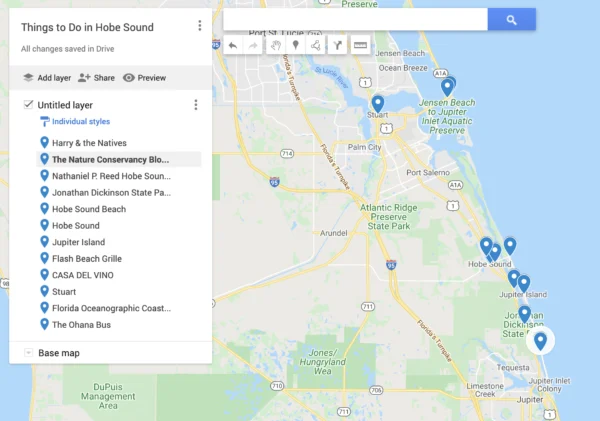
Task: Select The Nature Conservancy Blo... item
Action: click(119, 159)
